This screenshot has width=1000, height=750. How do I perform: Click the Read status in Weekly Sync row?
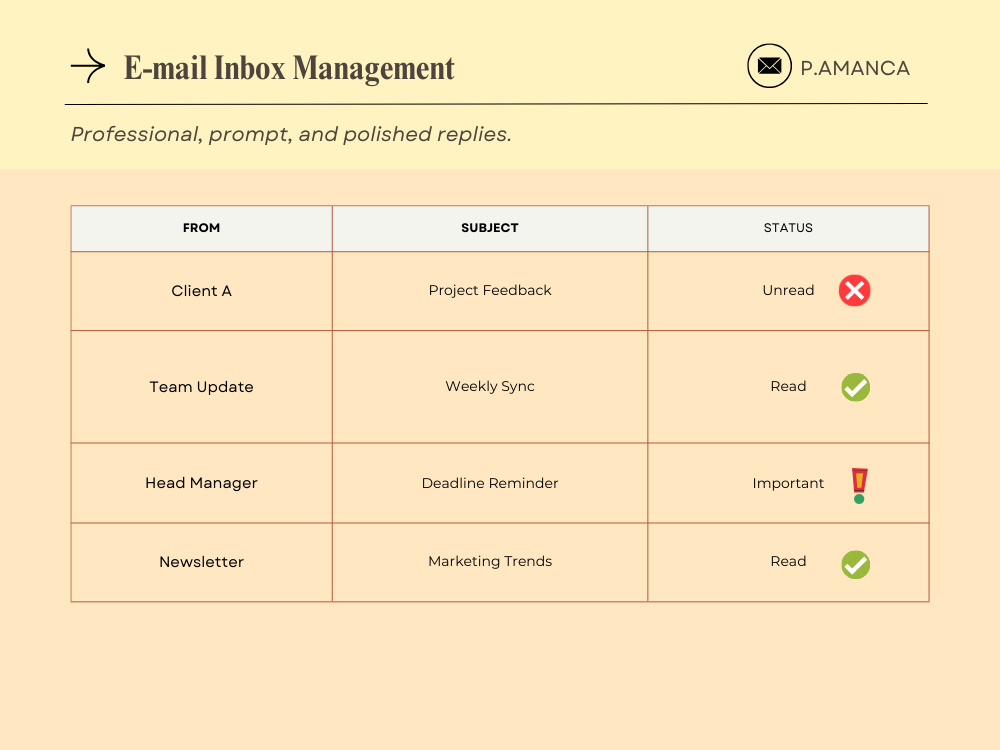pyautogui.click(x=788, y=386)
